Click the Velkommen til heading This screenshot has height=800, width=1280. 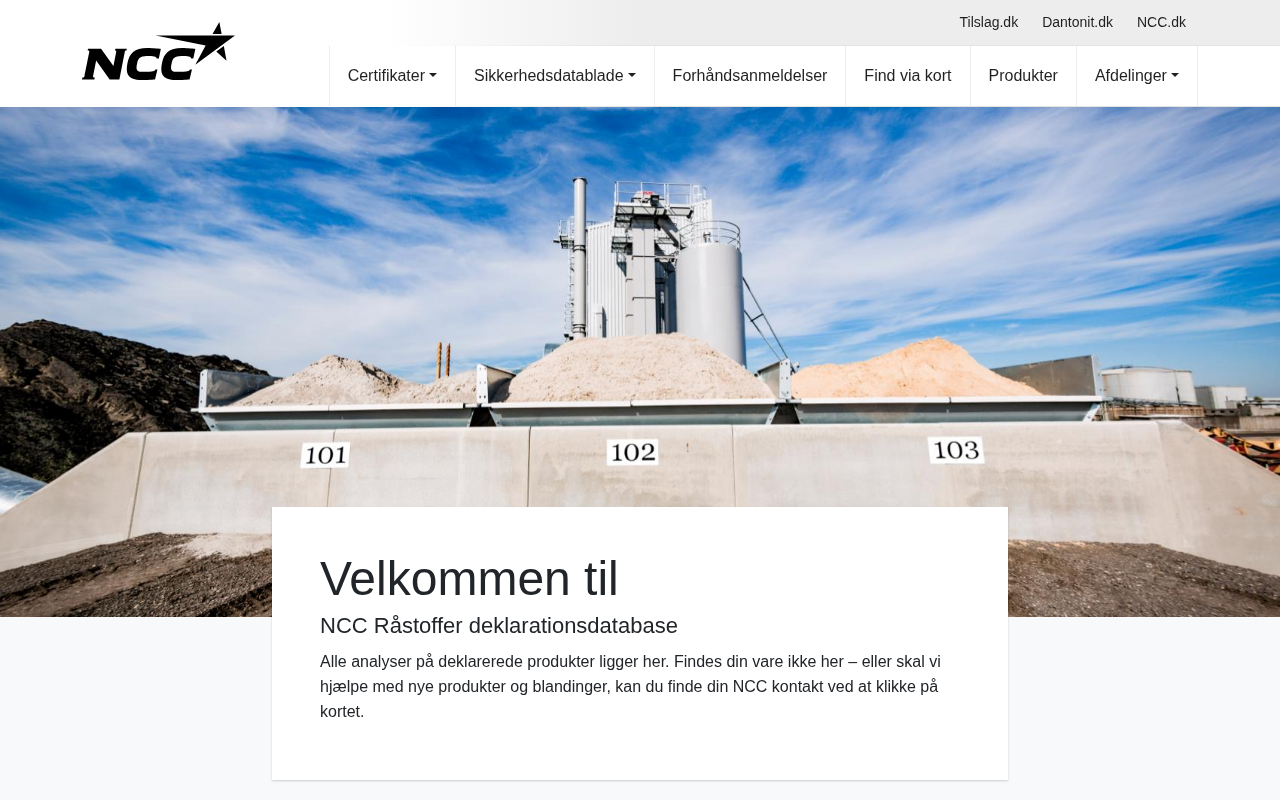pyautogui.click(x=469, y=578)
